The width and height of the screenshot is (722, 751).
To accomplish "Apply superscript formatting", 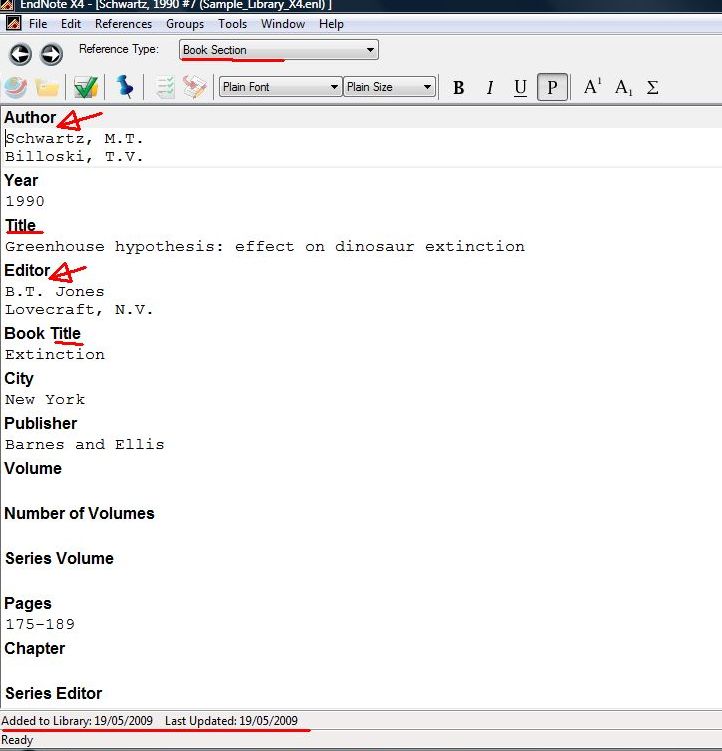I will 592,87.
